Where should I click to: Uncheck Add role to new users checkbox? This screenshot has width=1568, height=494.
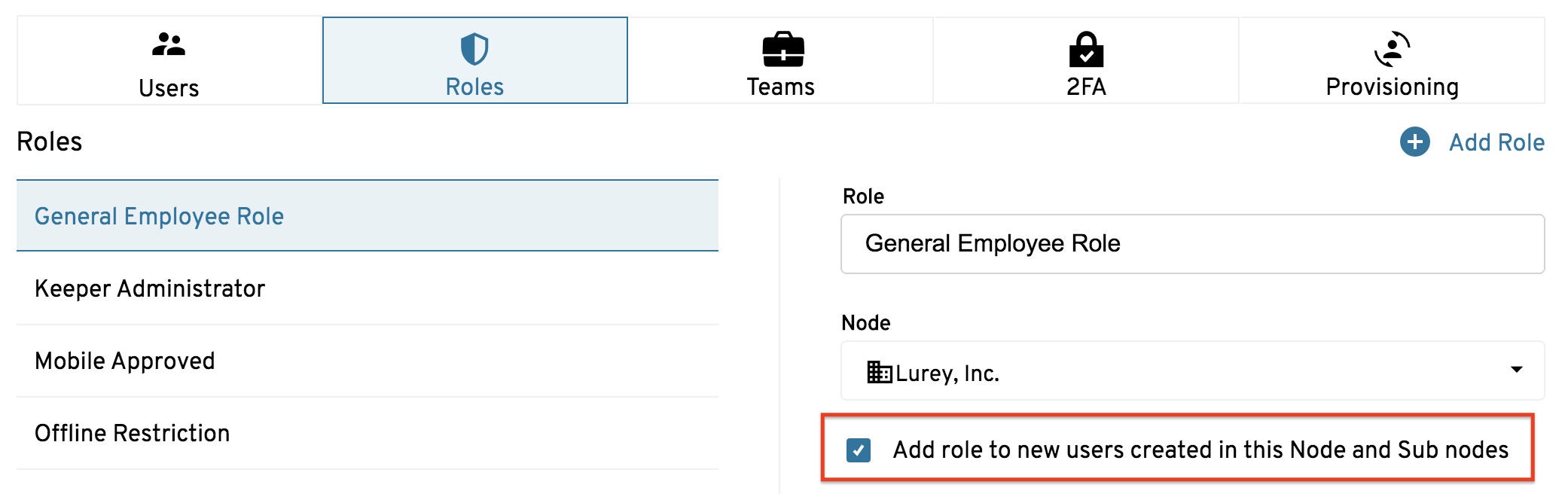859,450
